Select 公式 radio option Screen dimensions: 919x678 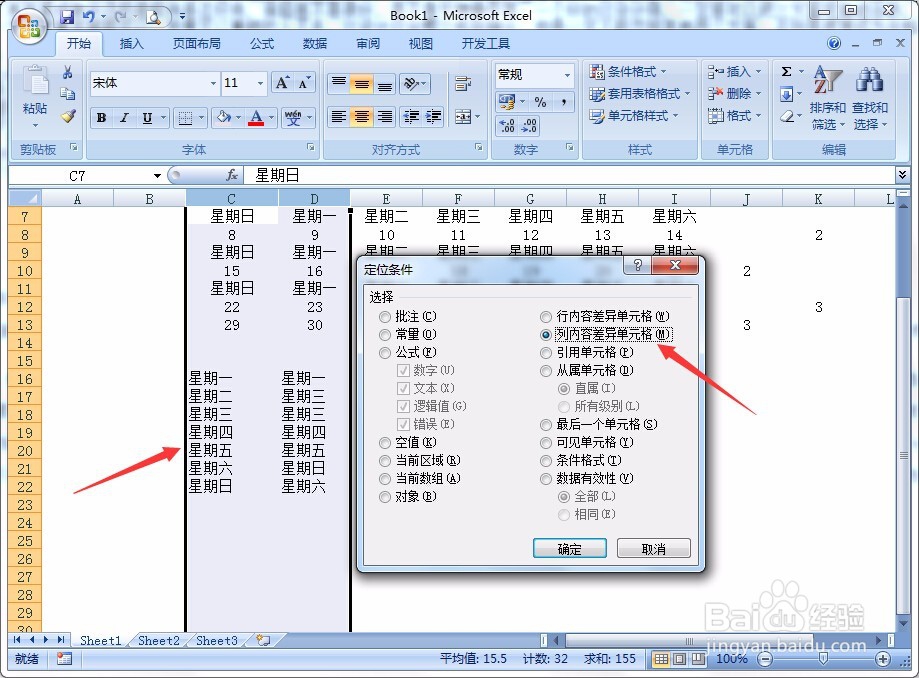pos(384,353)
